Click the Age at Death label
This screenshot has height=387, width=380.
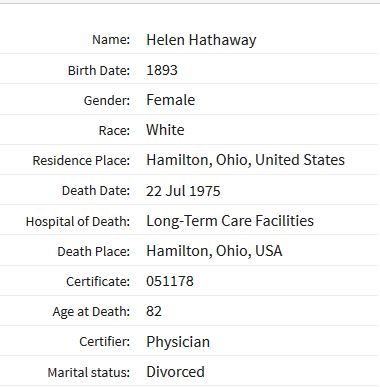[91, 312]
